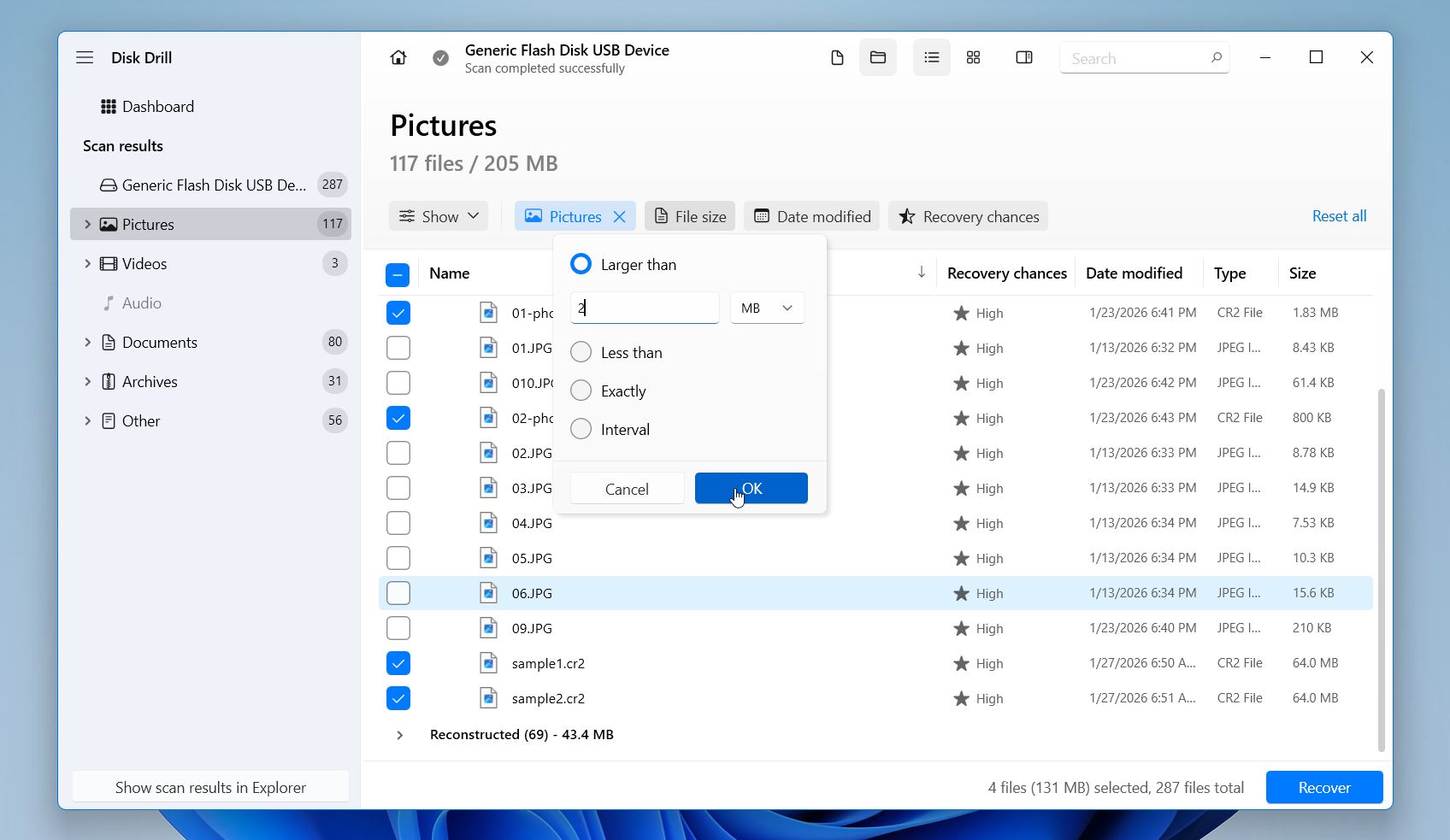
Task: Select the Less than radio option
Action: tap(581, 352)
